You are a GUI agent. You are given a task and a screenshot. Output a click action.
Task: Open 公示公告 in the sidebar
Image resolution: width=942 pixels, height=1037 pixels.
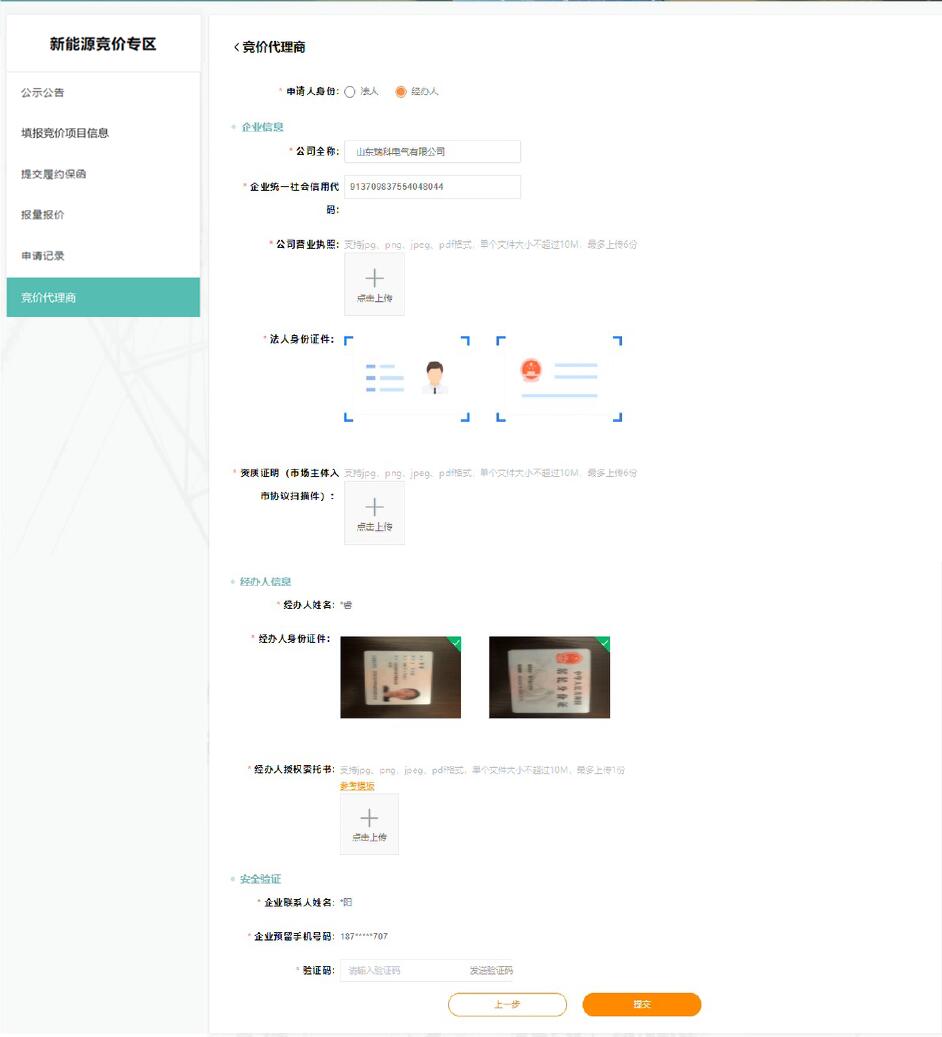point(43,93)
